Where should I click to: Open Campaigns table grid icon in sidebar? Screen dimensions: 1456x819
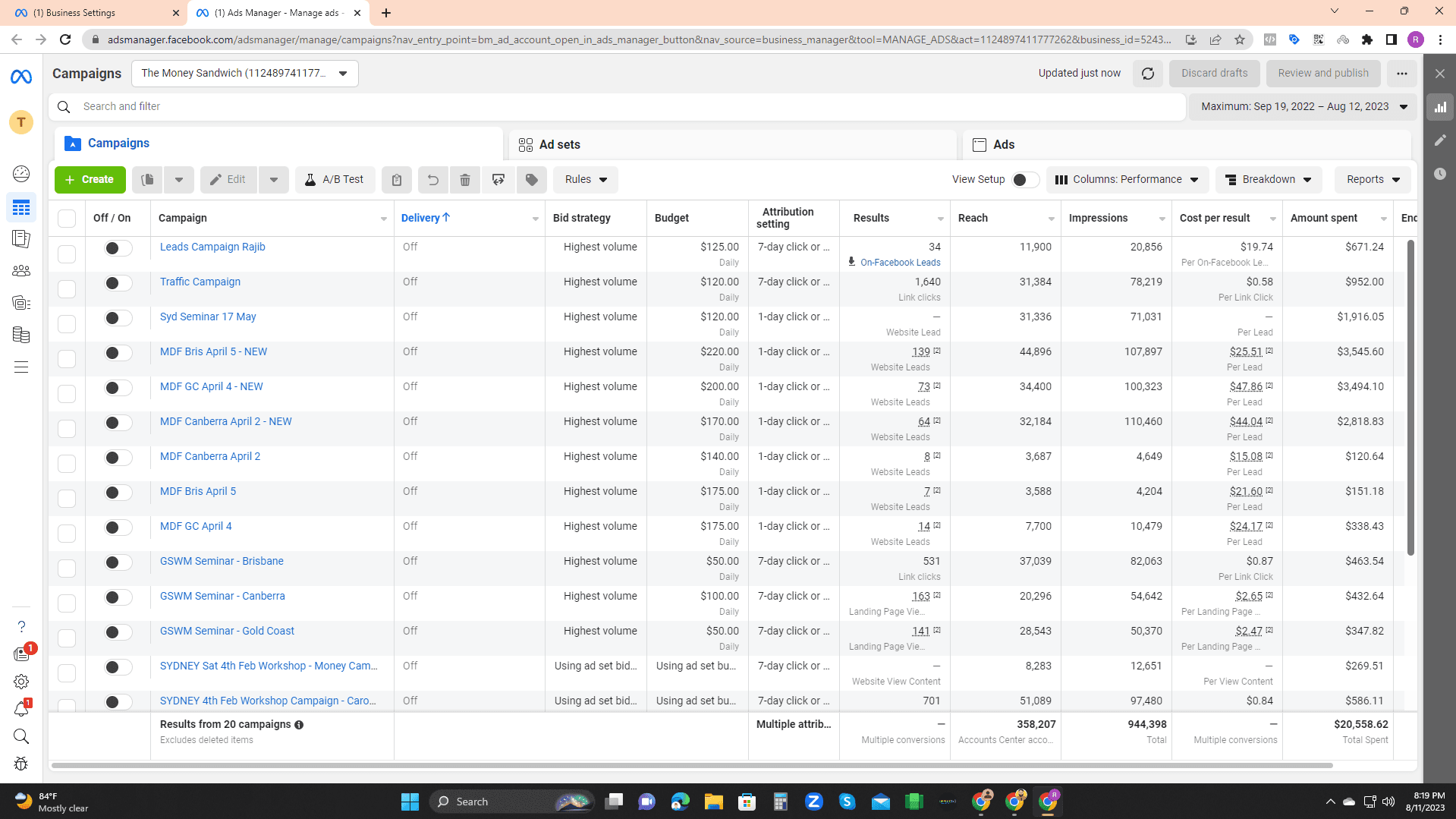pos(21,207)
